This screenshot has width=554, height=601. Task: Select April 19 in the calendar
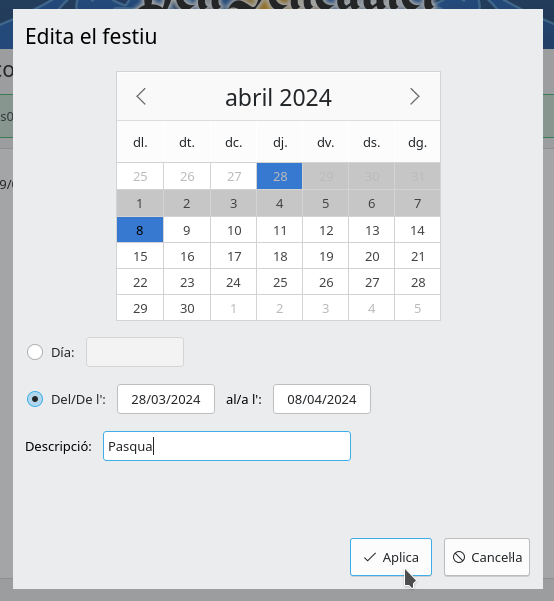[x=326, y=256]
